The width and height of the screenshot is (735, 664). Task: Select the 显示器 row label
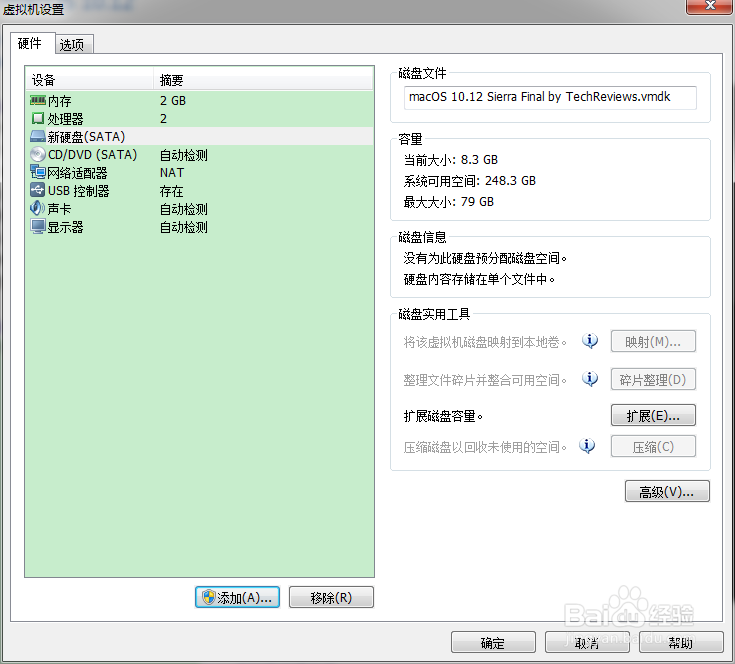tap(65, 227)
